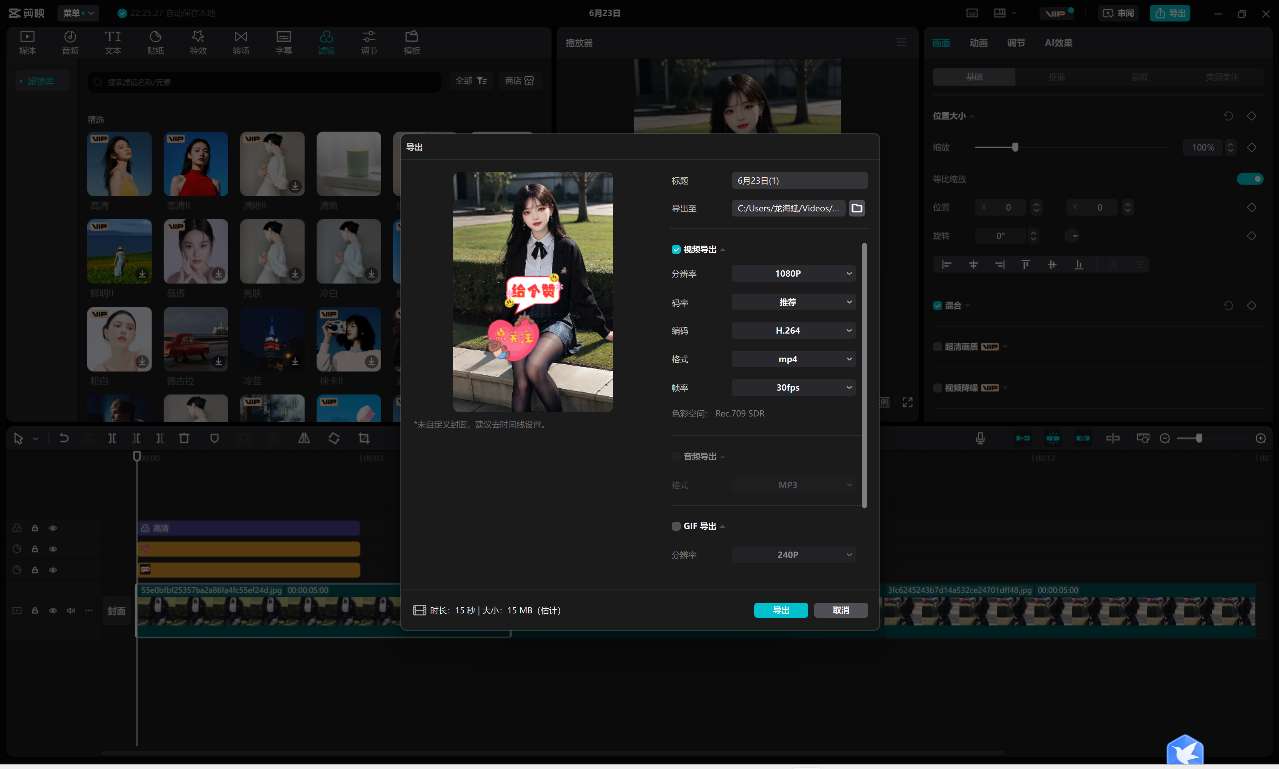Click the cyan 导出 button in dialog
1279x769 pixels.
[780, 610]
